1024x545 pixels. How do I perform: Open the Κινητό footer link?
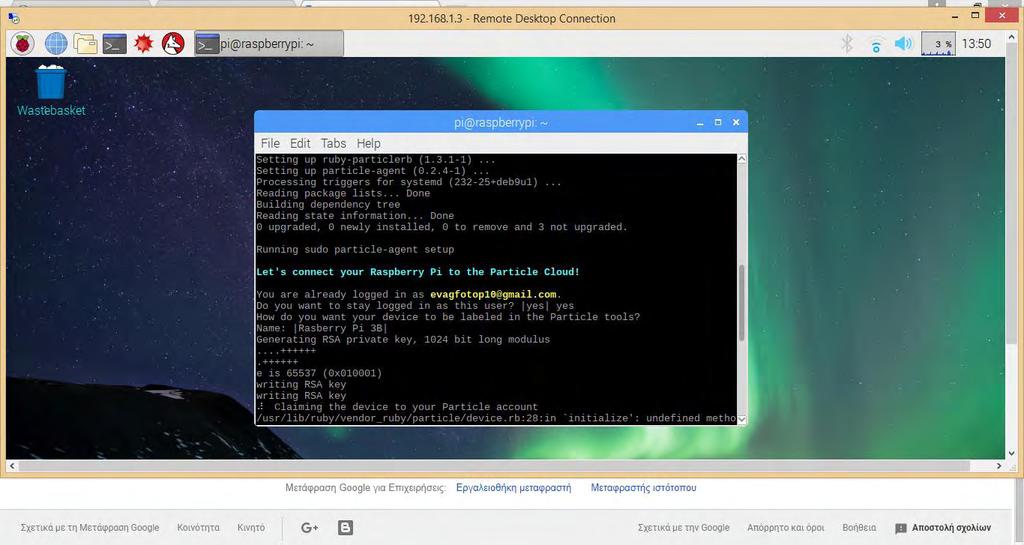click(251, 527)
